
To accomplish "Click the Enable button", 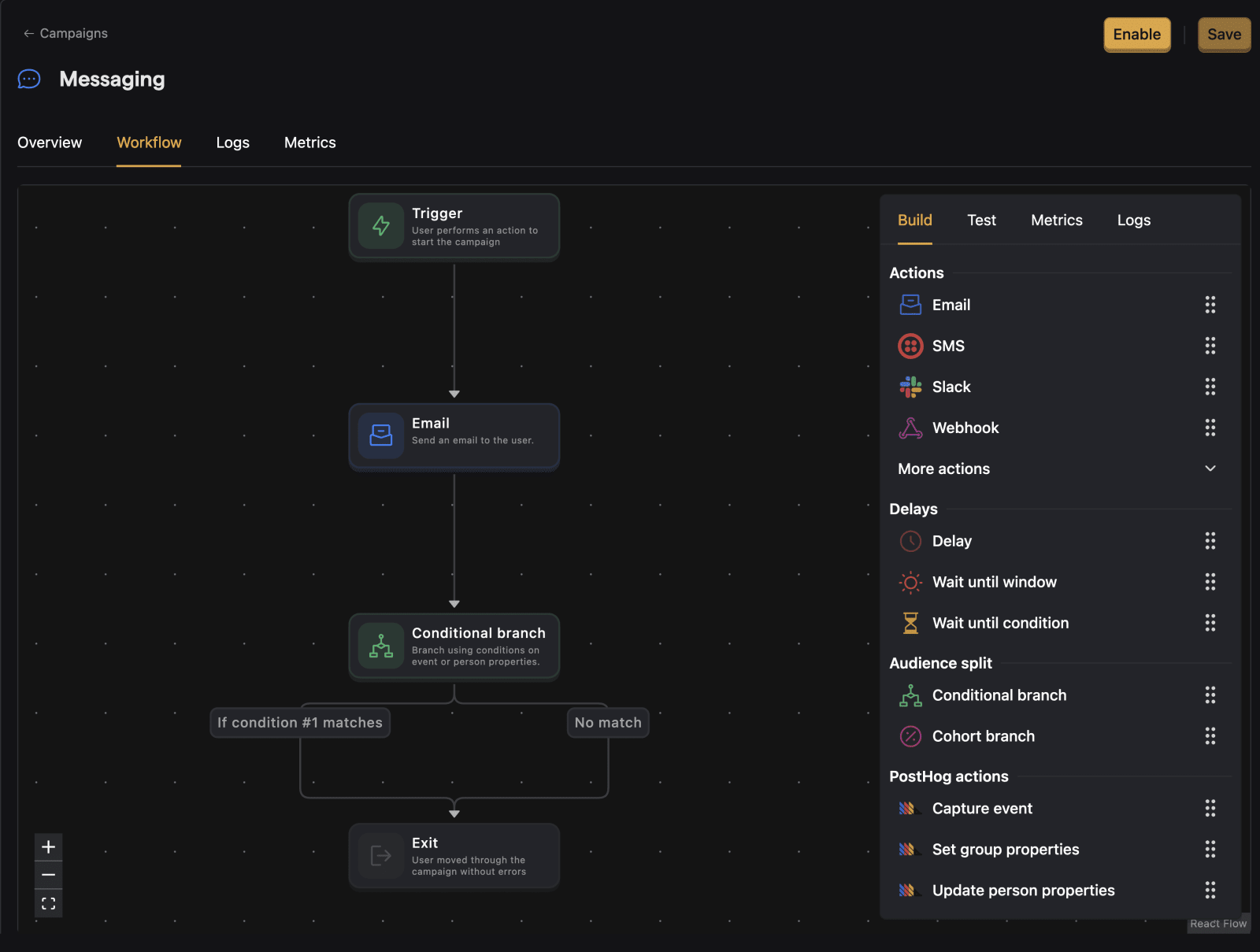I will [x=1137, y=35].
